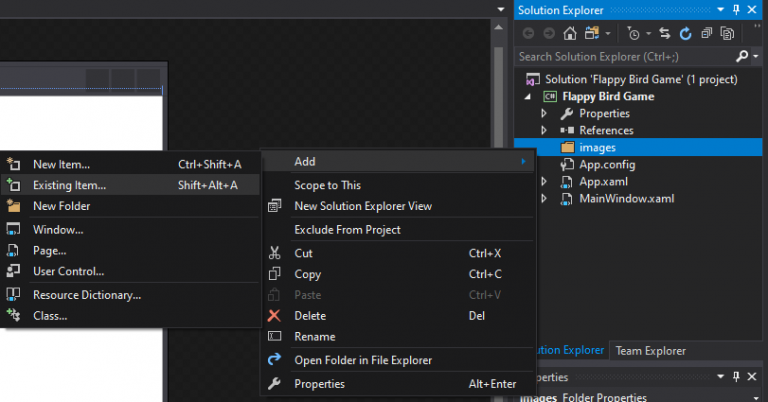This screenshot has height=402, width=768.
Task: Expand the Properties tree node
Action: [x=544, y=114]
